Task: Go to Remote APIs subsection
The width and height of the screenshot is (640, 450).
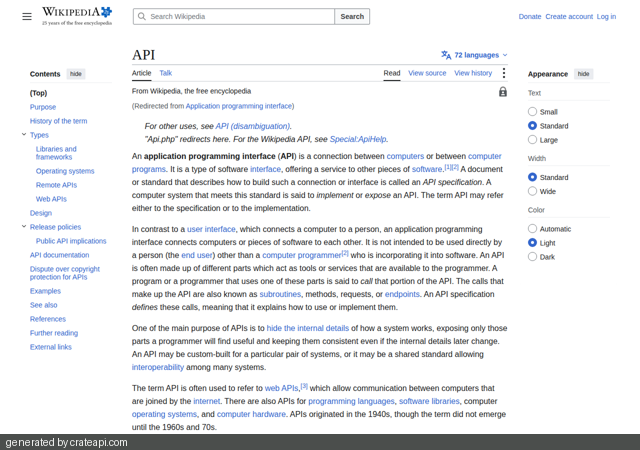Action: click(56, 185)
